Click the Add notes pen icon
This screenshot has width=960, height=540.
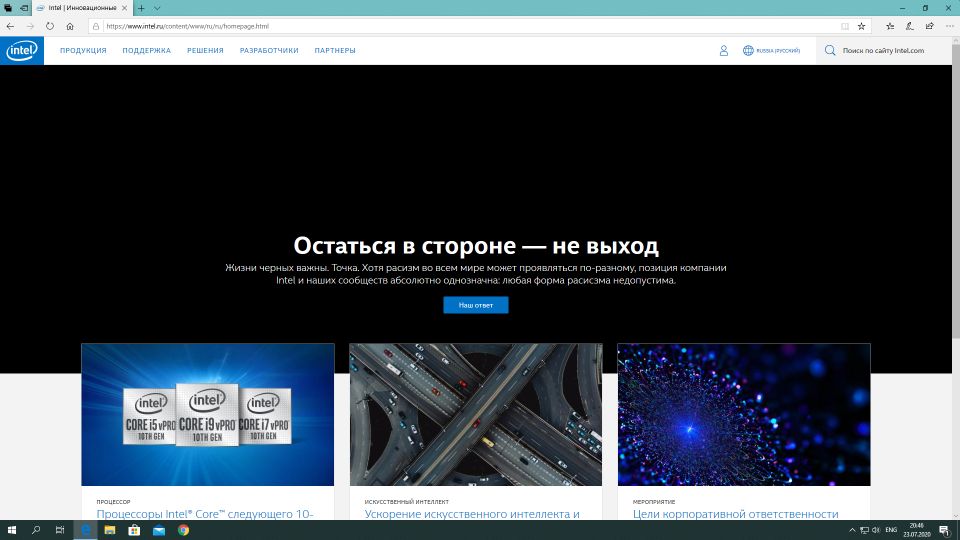tap(910, 26)
